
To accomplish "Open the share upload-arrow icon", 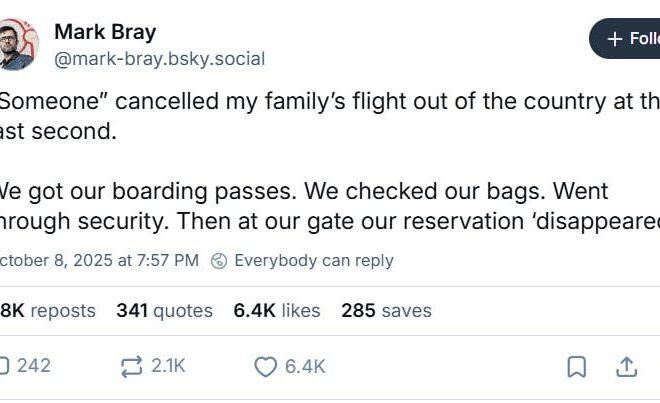I will [x=626, y=367].
